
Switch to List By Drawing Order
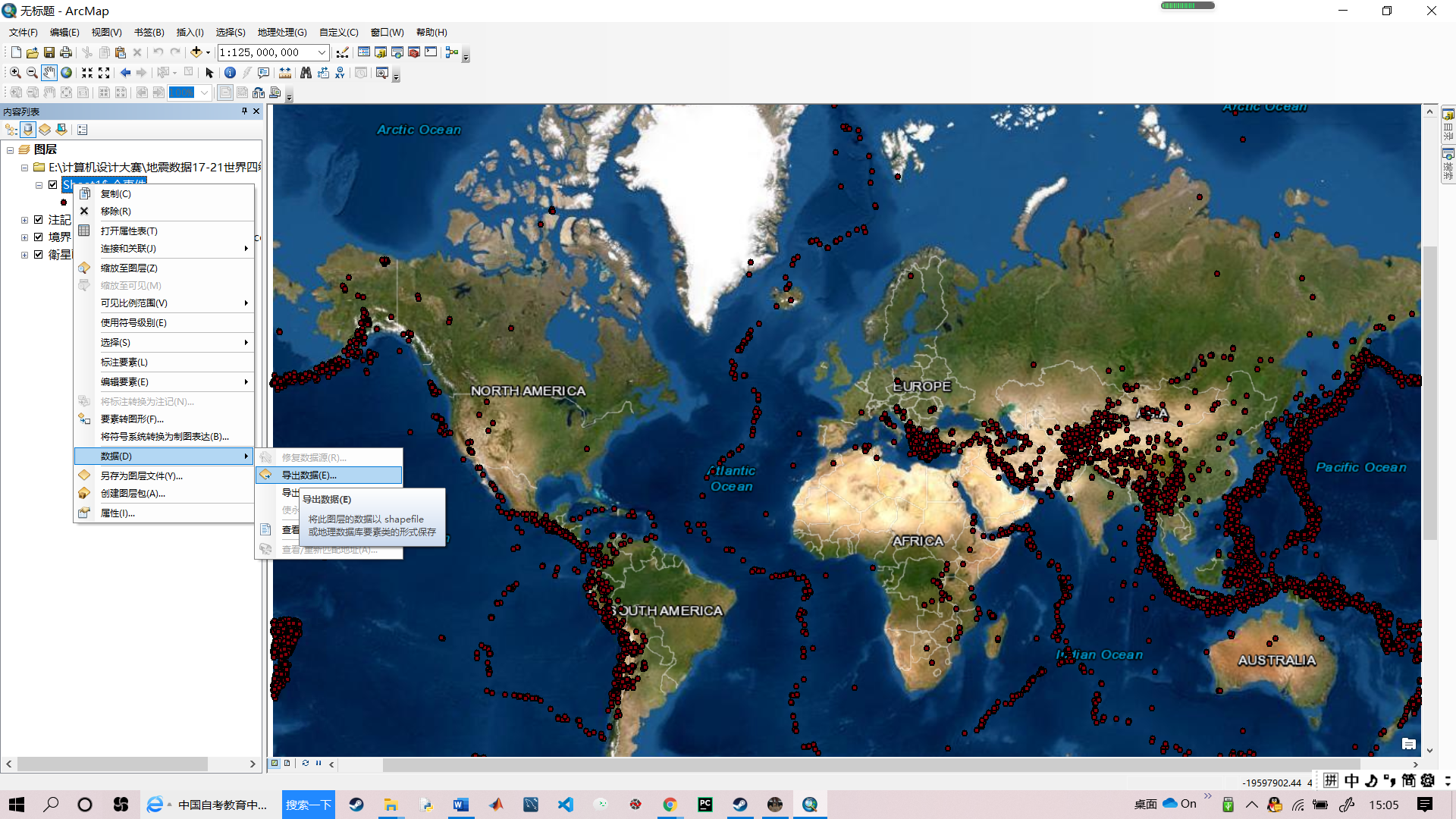(x=11, y=130)
